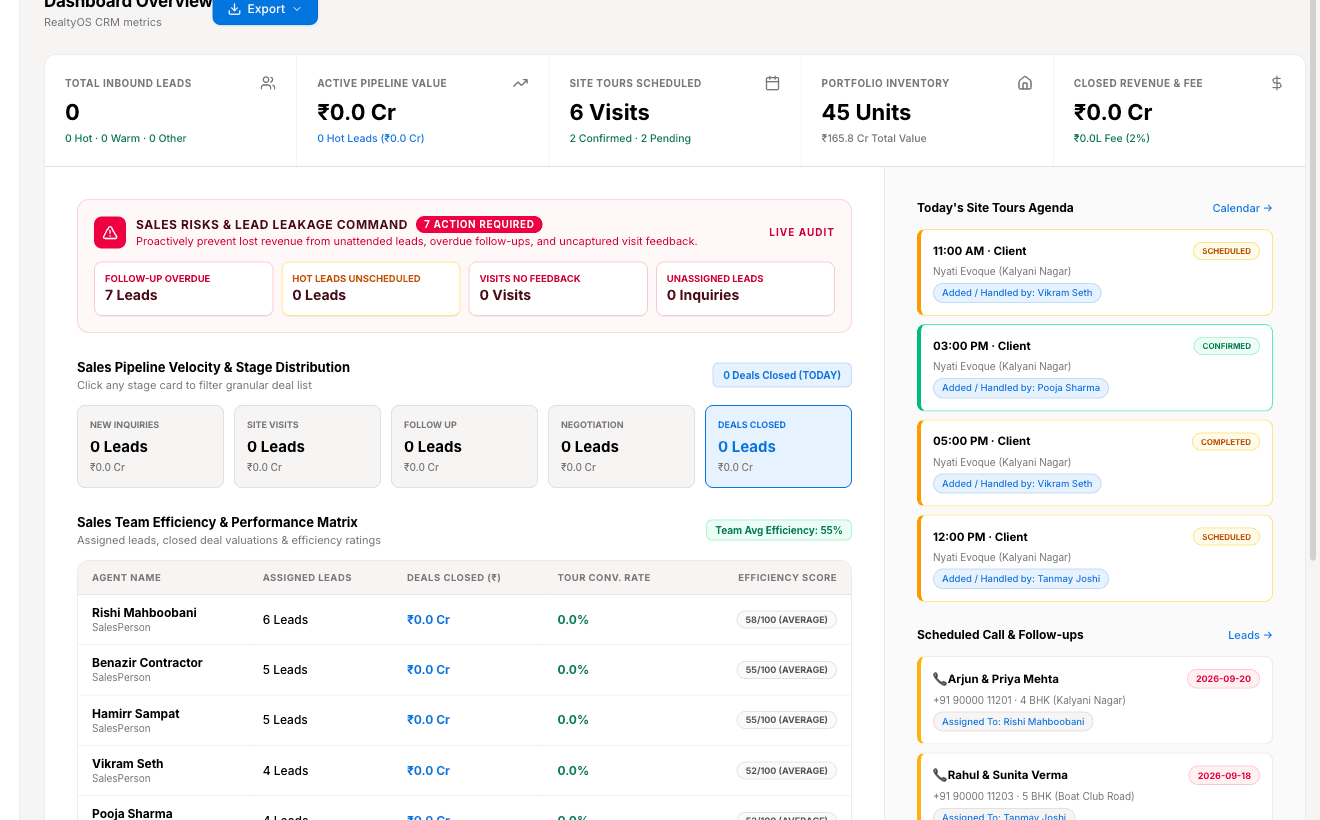Click the Live Audit label
The width and height of the screenshot is (1320, 820).
801,232
